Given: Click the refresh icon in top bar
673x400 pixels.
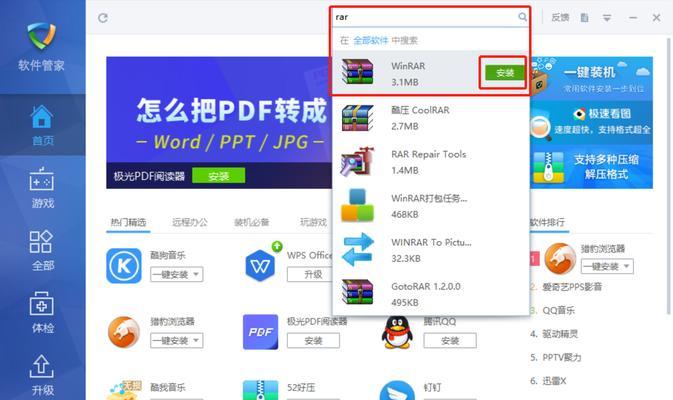Looking at the screenshot, I should pos(103,18).
